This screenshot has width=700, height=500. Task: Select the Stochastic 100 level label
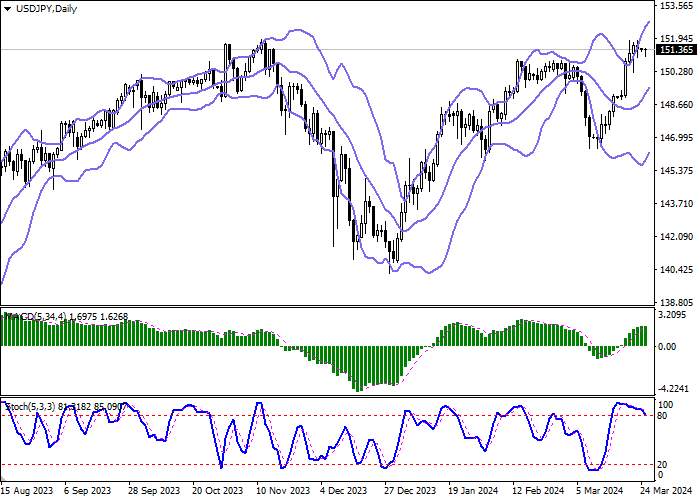tap(666, 405)
